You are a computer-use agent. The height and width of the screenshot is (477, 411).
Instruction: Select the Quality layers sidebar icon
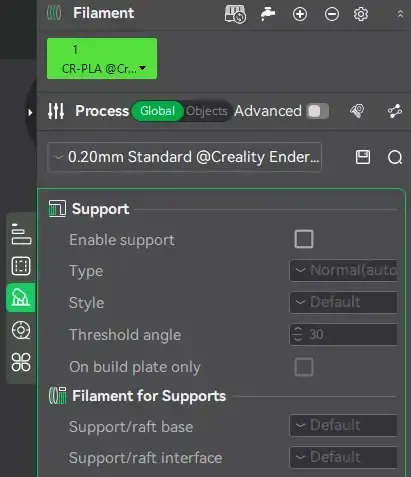click(x=21, y=234)
